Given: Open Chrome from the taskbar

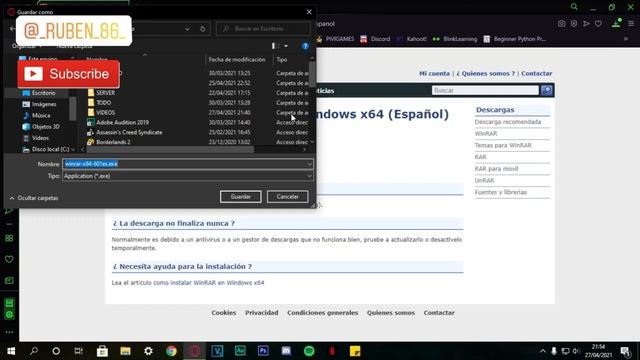Looking at the screenshot, I should 171,351.
